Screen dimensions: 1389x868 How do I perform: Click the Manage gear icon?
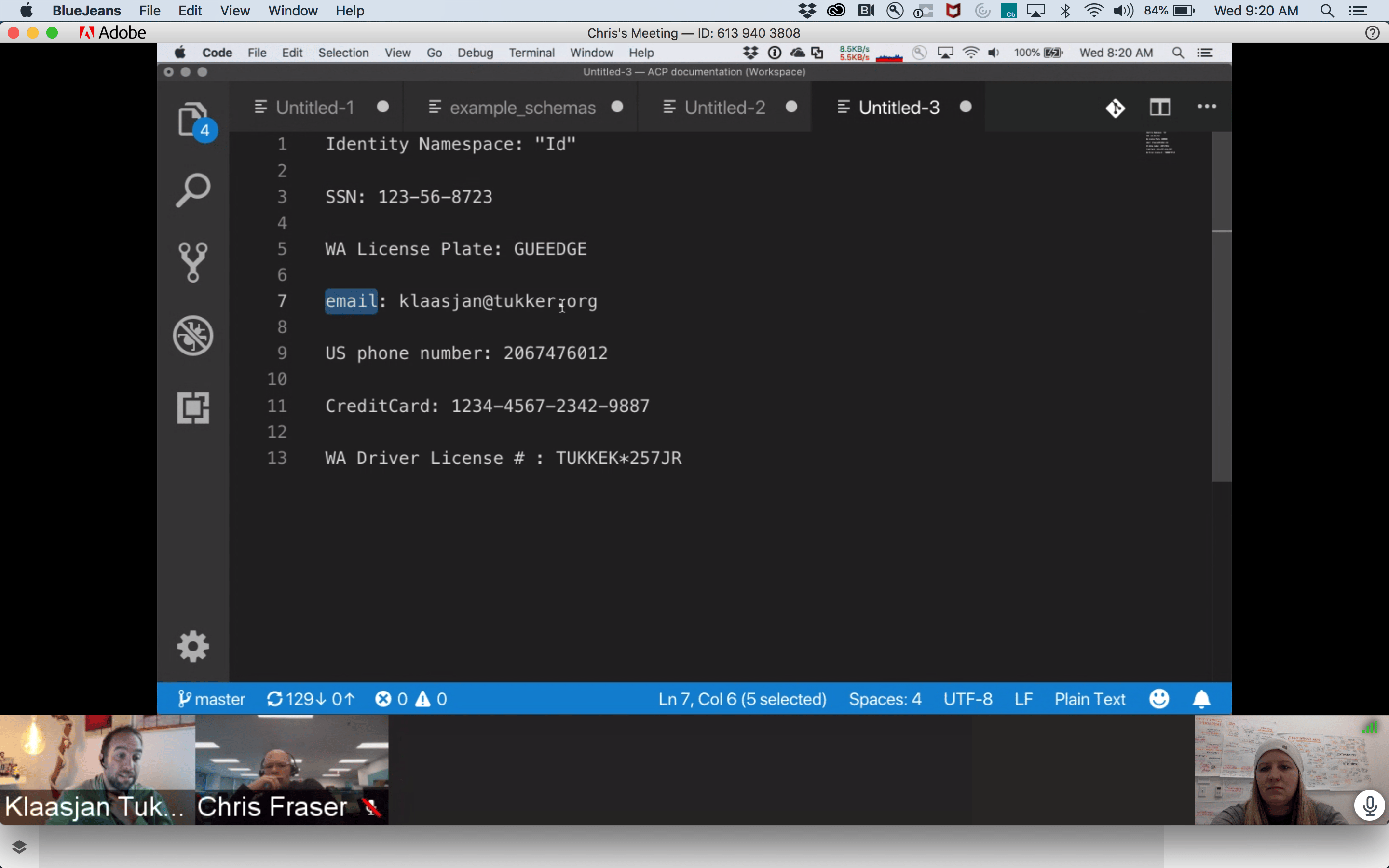point(193,646)
